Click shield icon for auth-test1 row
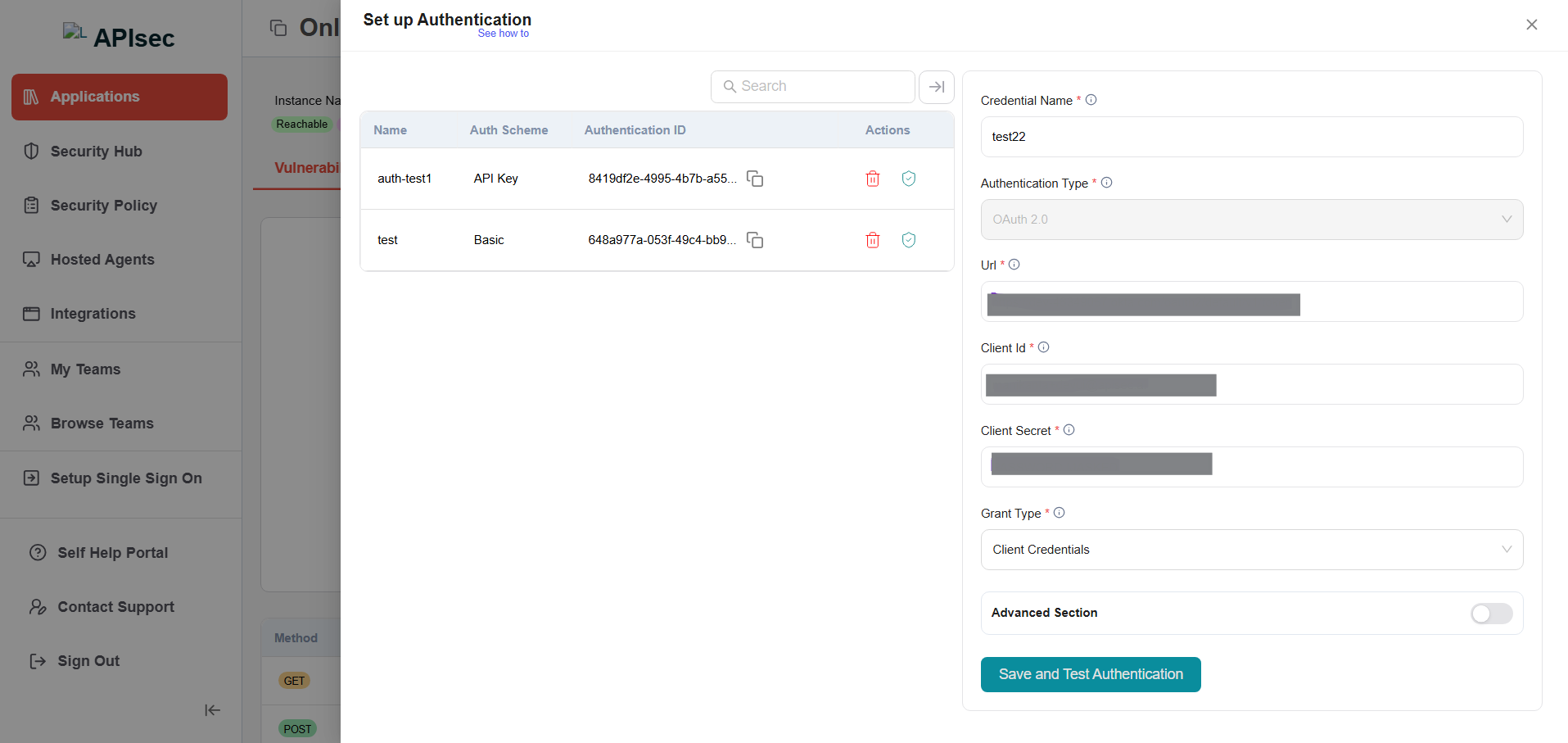Screen dimensions: 1568x743 [x=908, y=179]
